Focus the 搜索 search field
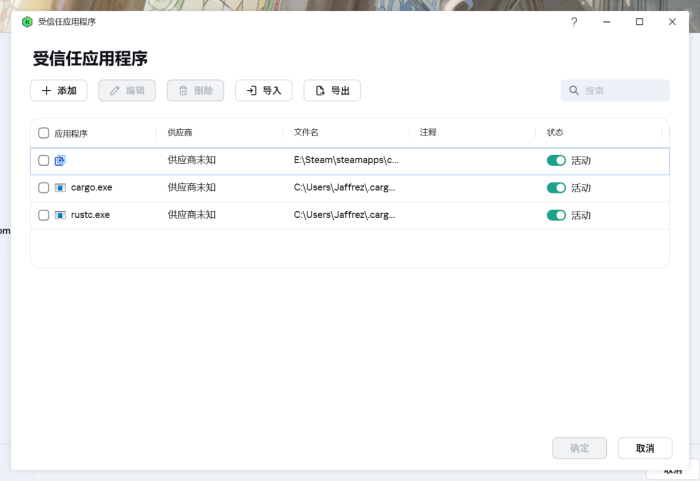The image size is (700, 481). (x=615, y=91)
